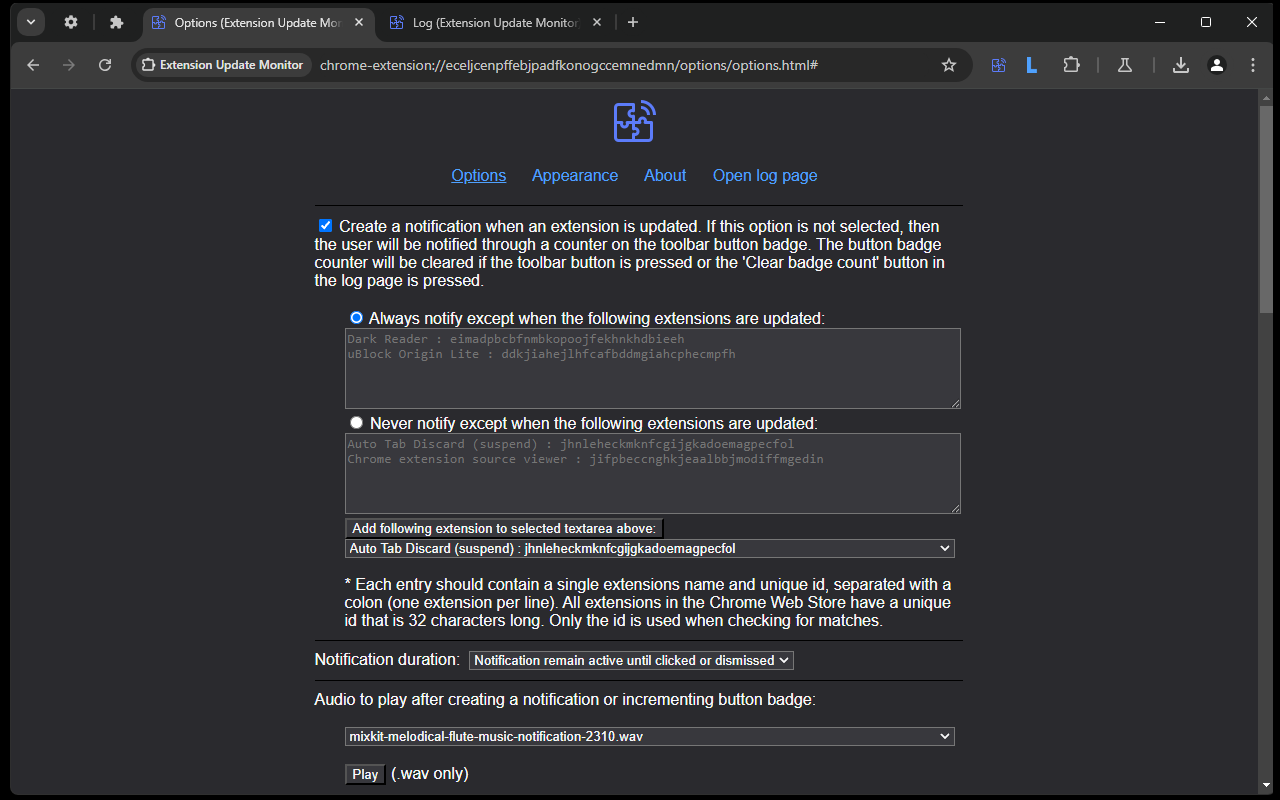Screen dimensions: 1280x800
Task: Open the audio file .wav dropdown
Action: [650, 736]
